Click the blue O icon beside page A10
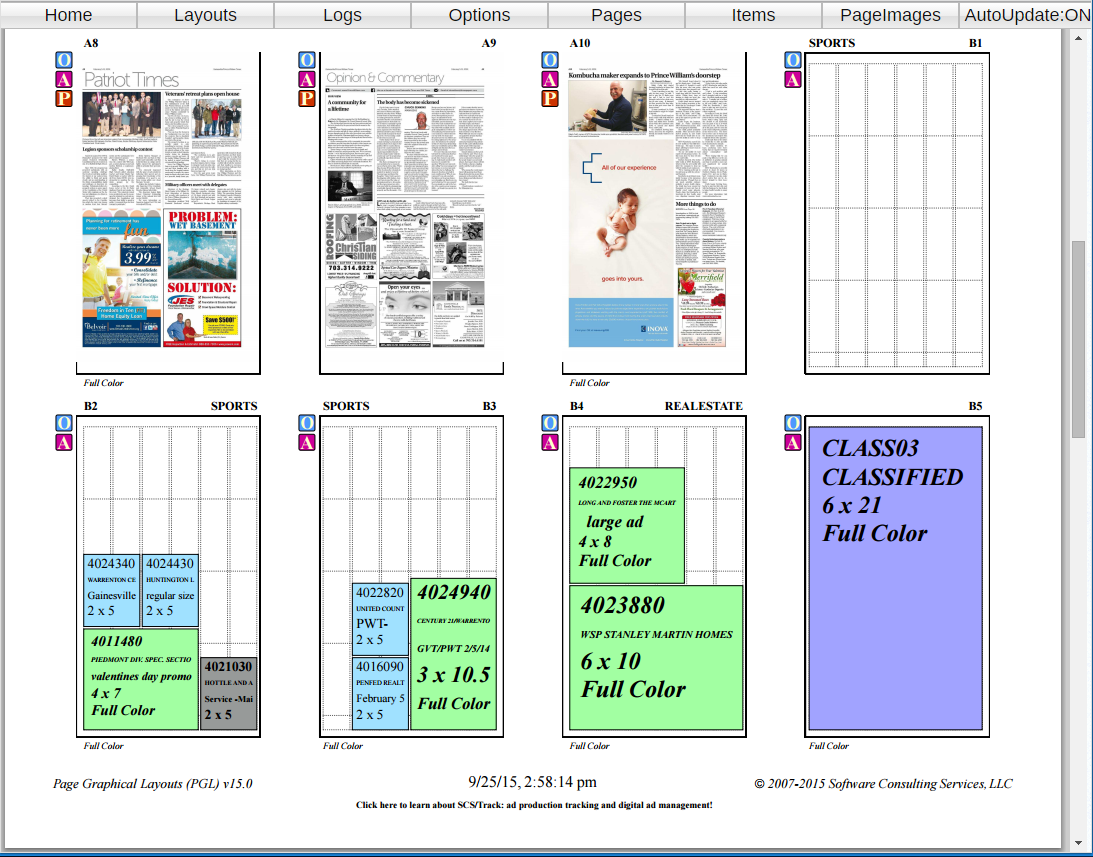Screen dimensions: 1093x857 click(x=550, y=60)
